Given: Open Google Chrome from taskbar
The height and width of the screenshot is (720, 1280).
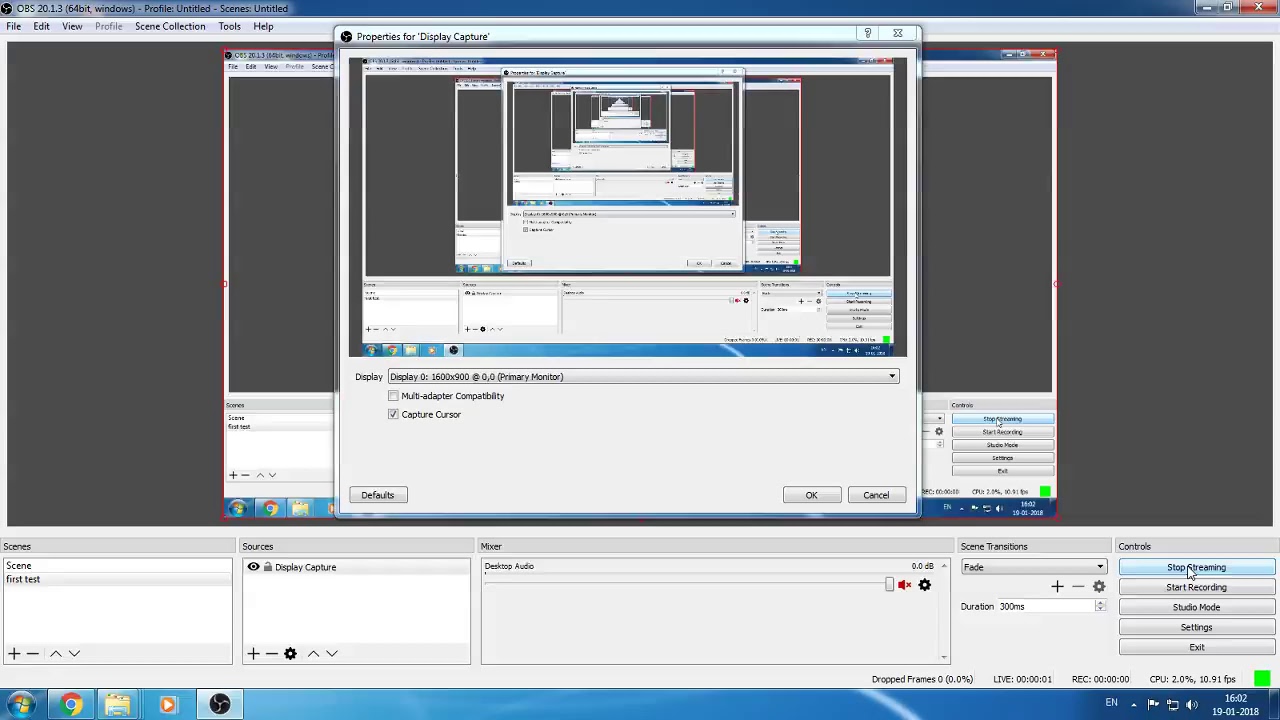Looking at the screenshot, I should pos(70,705).
